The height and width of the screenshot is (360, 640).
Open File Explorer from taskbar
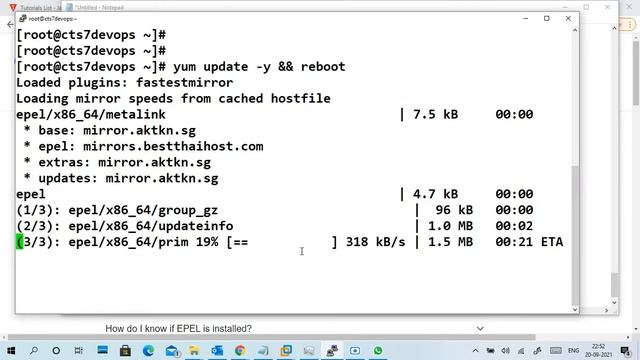point(194,350)
